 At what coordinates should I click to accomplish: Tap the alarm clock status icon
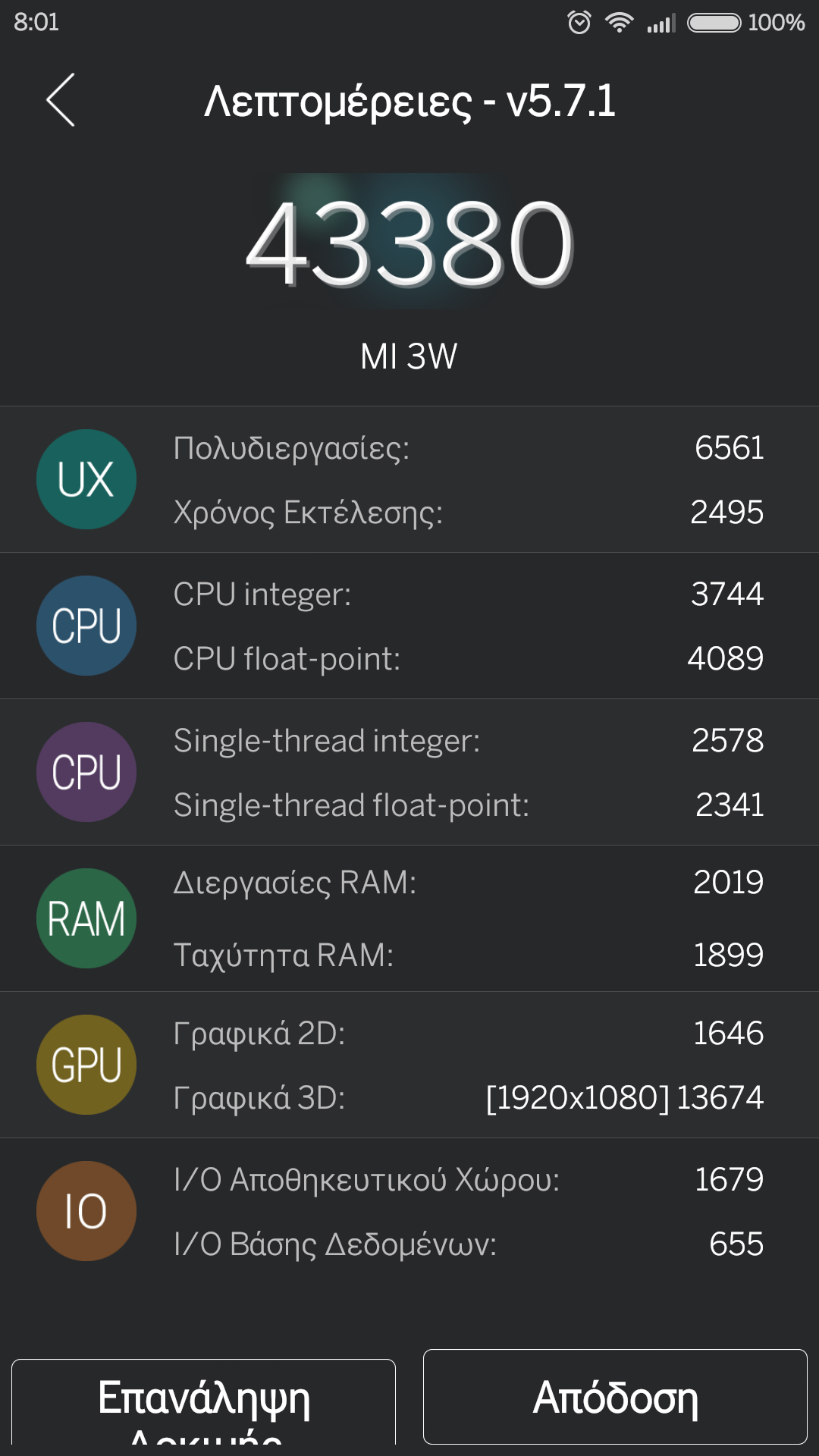click(579, 23)
